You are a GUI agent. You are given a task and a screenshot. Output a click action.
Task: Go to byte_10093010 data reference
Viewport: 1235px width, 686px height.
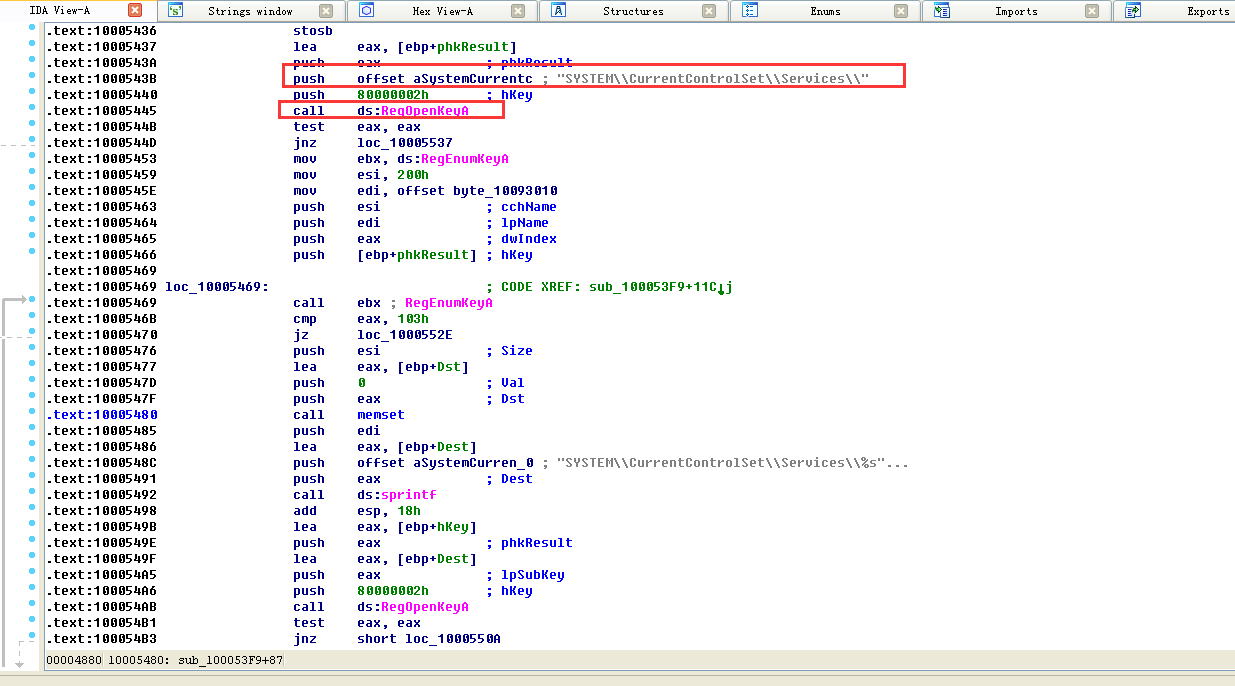pos(505,191)
